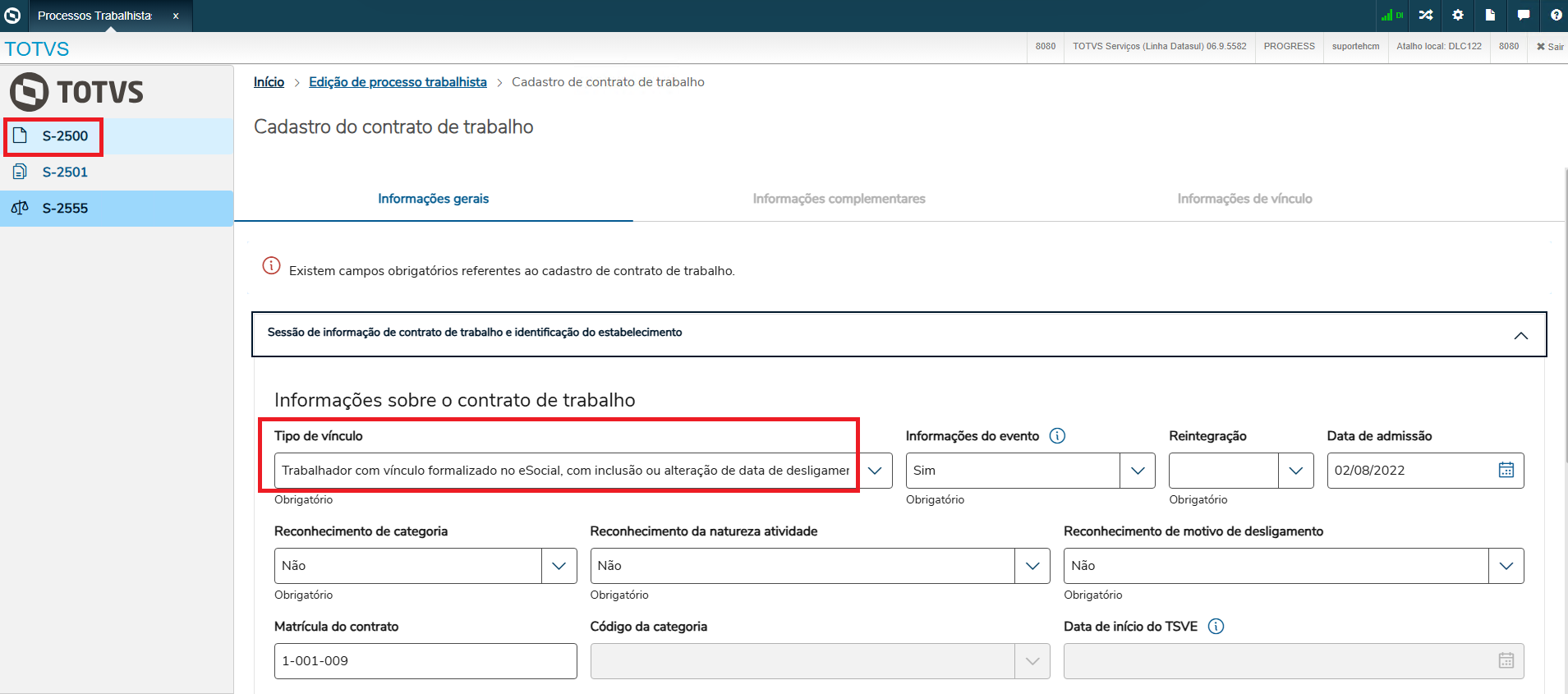
Task: Expand the Reintegração dropdown arrow
Action: tap(1296, 471)
